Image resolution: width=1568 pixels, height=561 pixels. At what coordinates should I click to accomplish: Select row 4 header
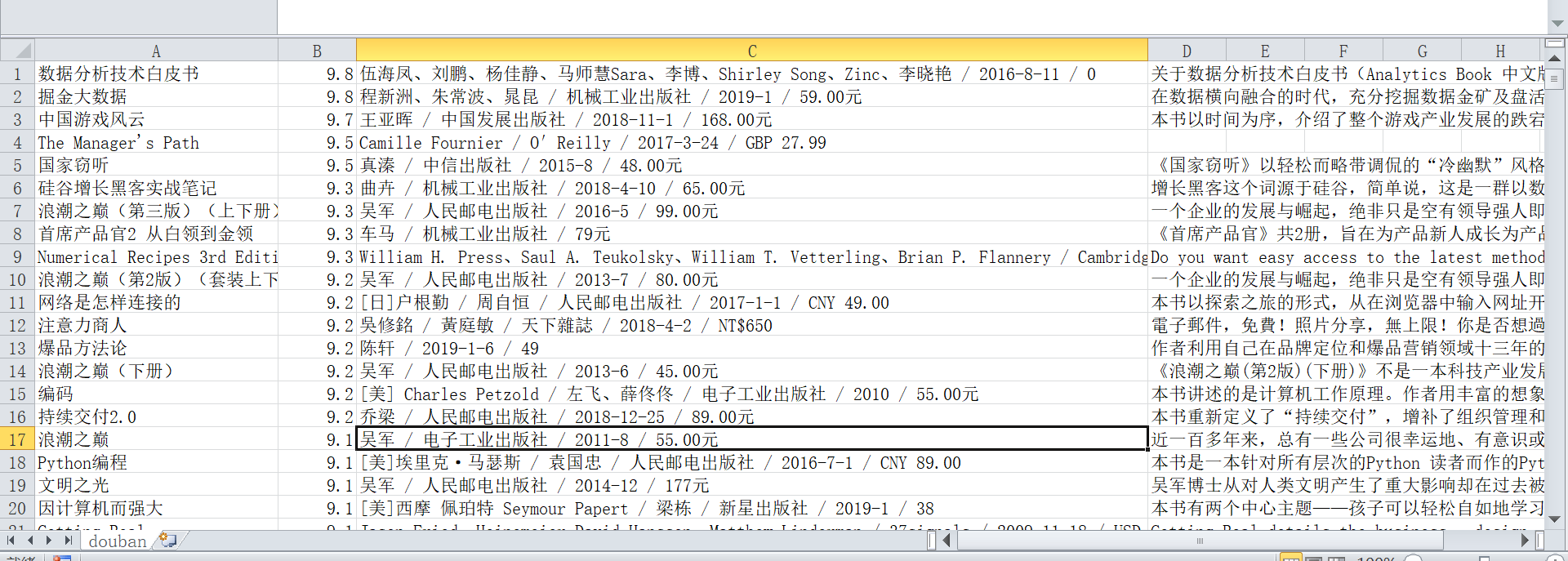(x=17, y=142)
